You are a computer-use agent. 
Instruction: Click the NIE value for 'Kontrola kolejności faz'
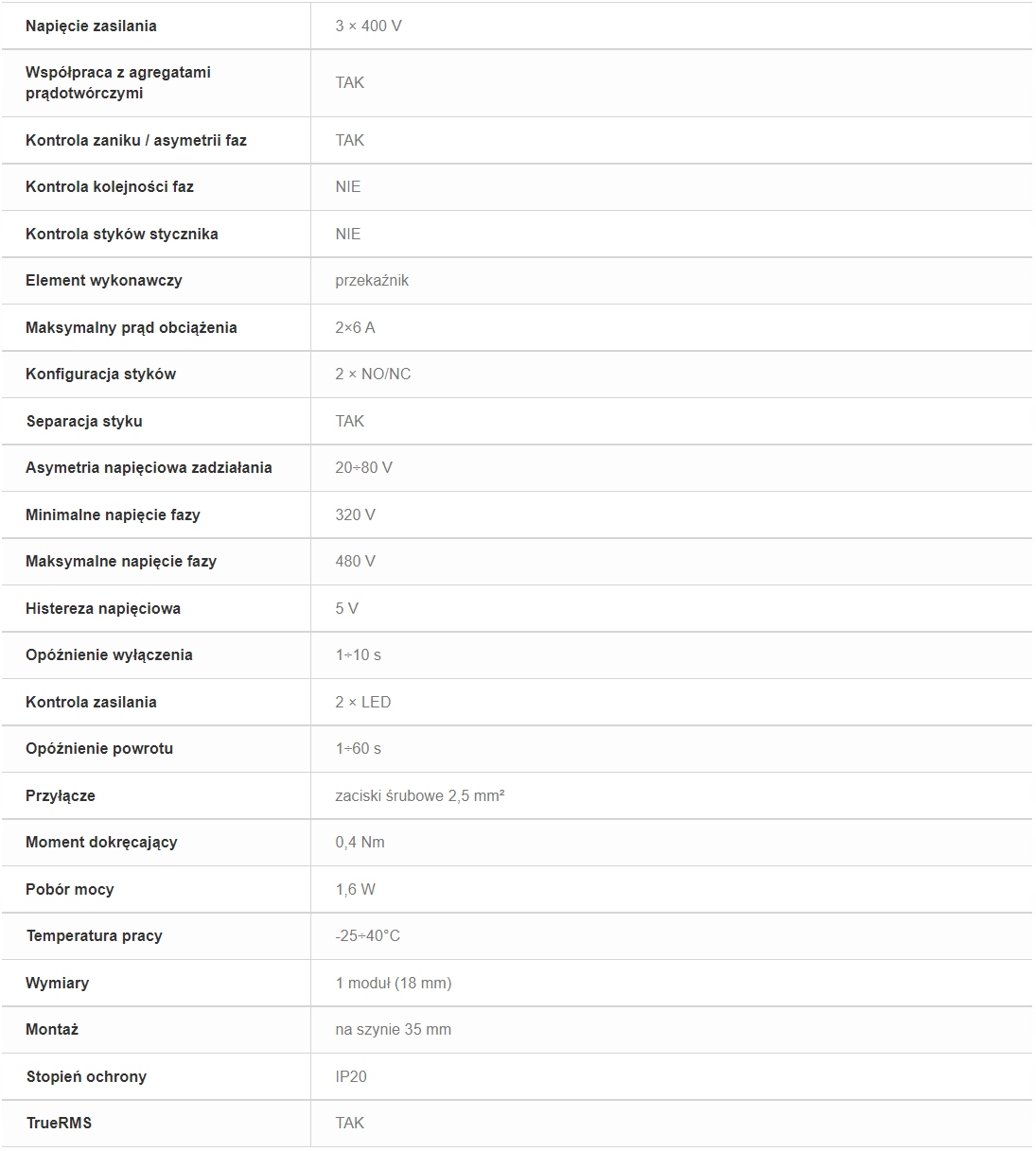(x=348, y=186)
